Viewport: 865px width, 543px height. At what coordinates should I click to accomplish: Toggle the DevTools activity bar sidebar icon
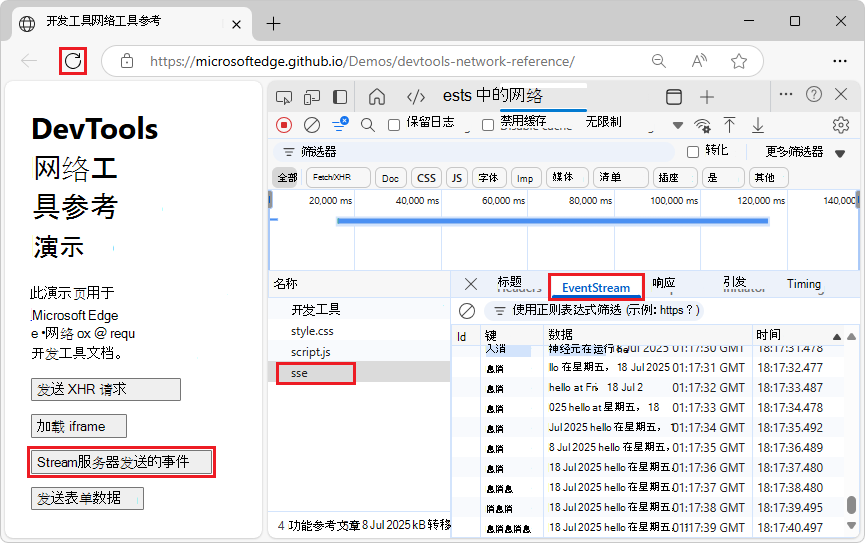(340, 98)
